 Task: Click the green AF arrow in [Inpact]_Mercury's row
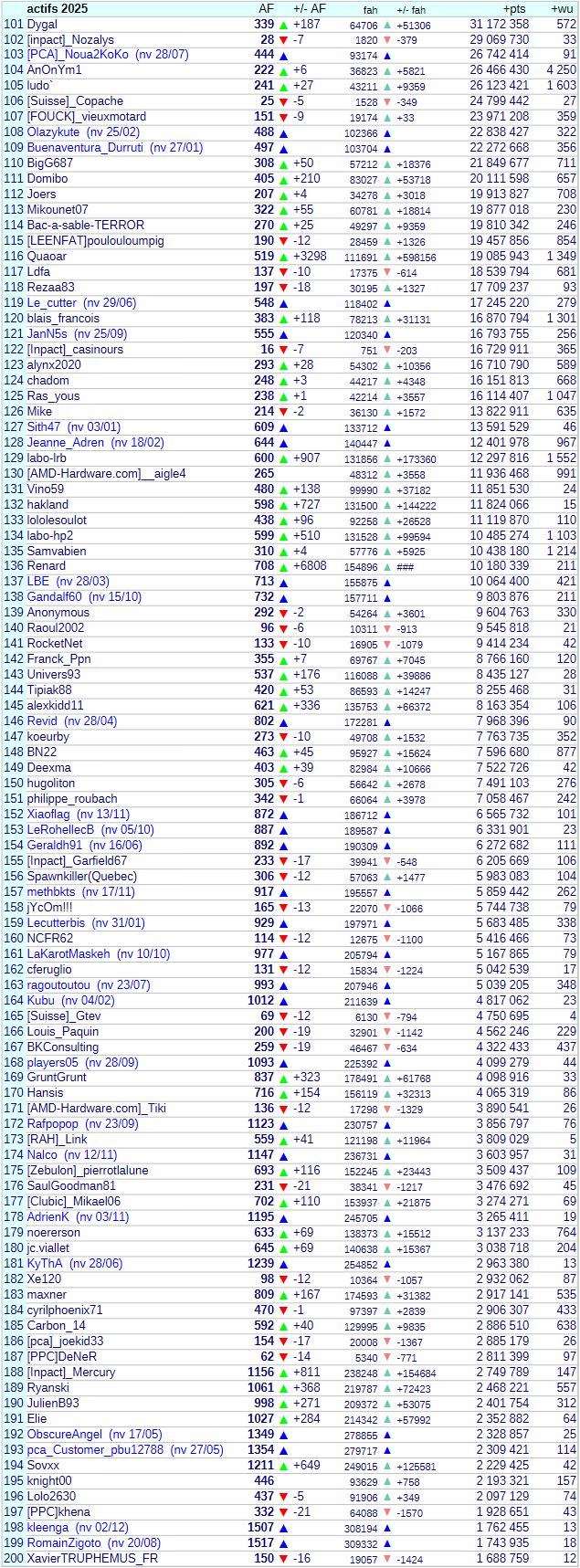click(x=283, y=1373)
